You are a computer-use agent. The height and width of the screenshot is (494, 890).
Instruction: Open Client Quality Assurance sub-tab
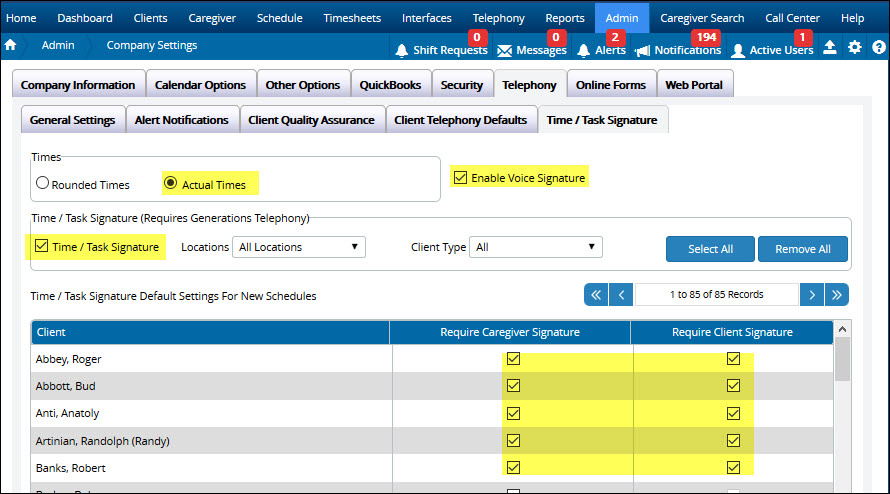(x=312, y=120)
